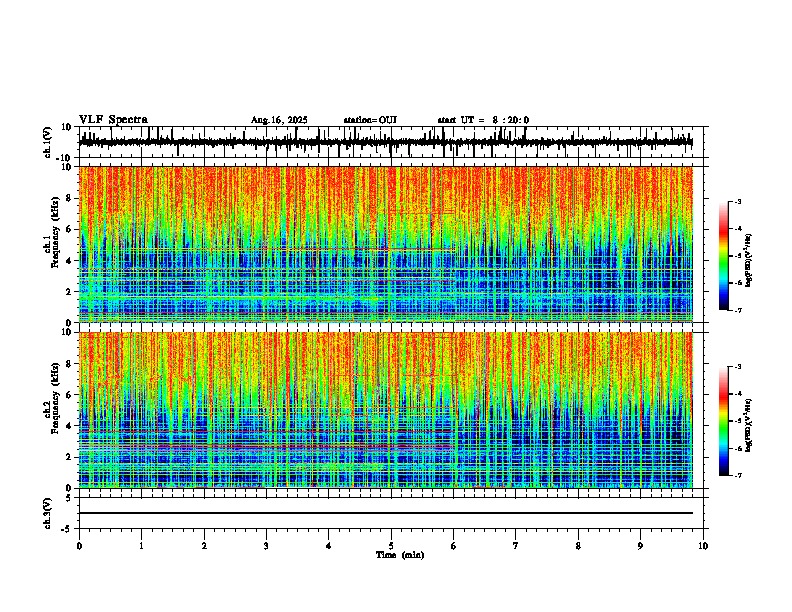This screenshot has width=792, height=612.
Task: Click time axis tick label "4"
Action: pos(329,546)
